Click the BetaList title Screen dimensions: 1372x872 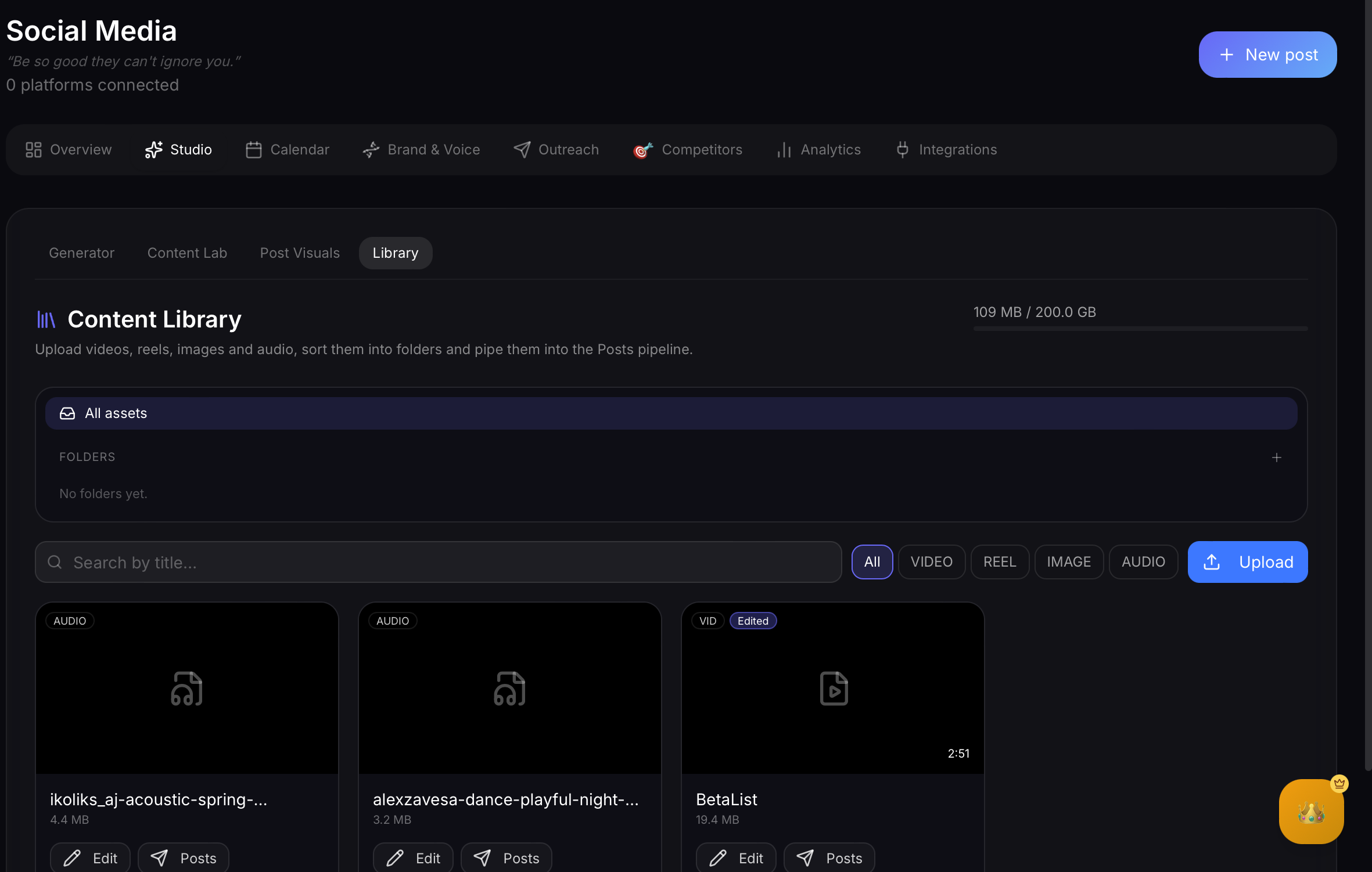coord(727,799)
